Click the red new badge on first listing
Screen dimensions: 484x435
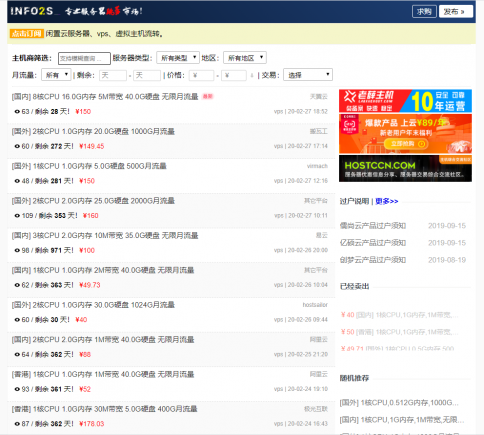(x=208, y=96)
